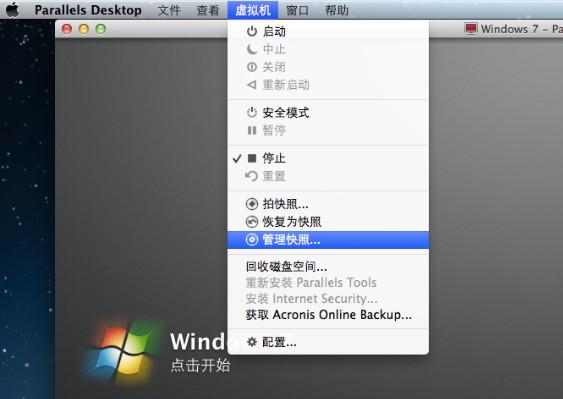Click the revert icon beside 恢复为快照
Image resolution: width=563 pixels, height=399 pixels.
[252, 222]
